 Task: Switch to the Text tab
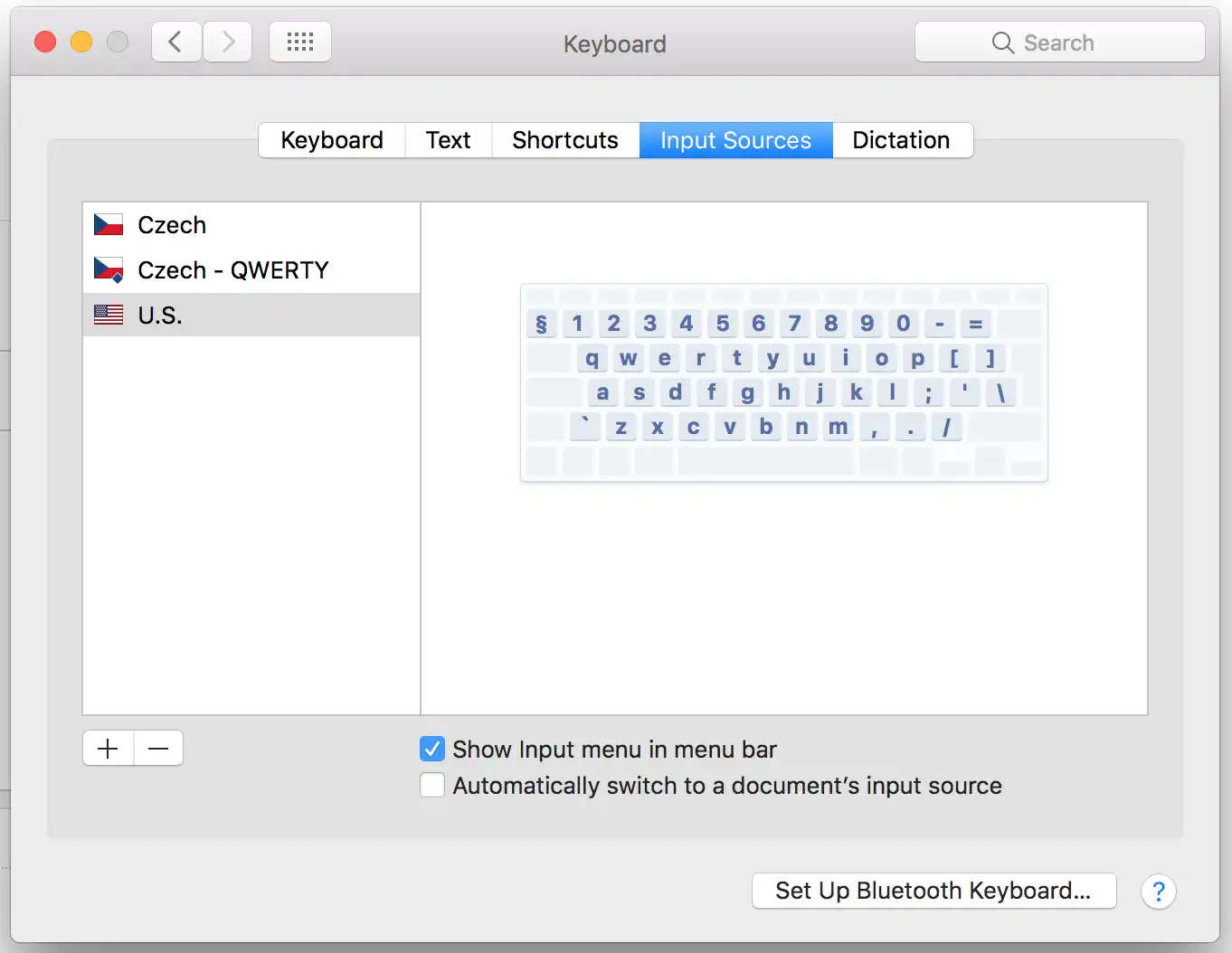(448, 140)
